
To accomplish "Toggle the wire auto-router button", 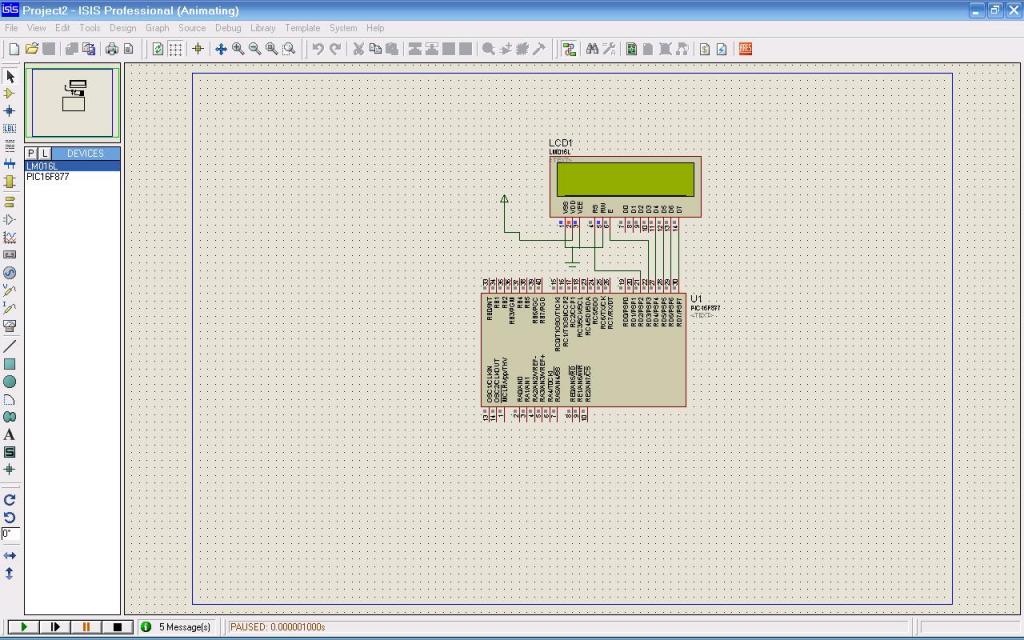I will click(568, 49).
